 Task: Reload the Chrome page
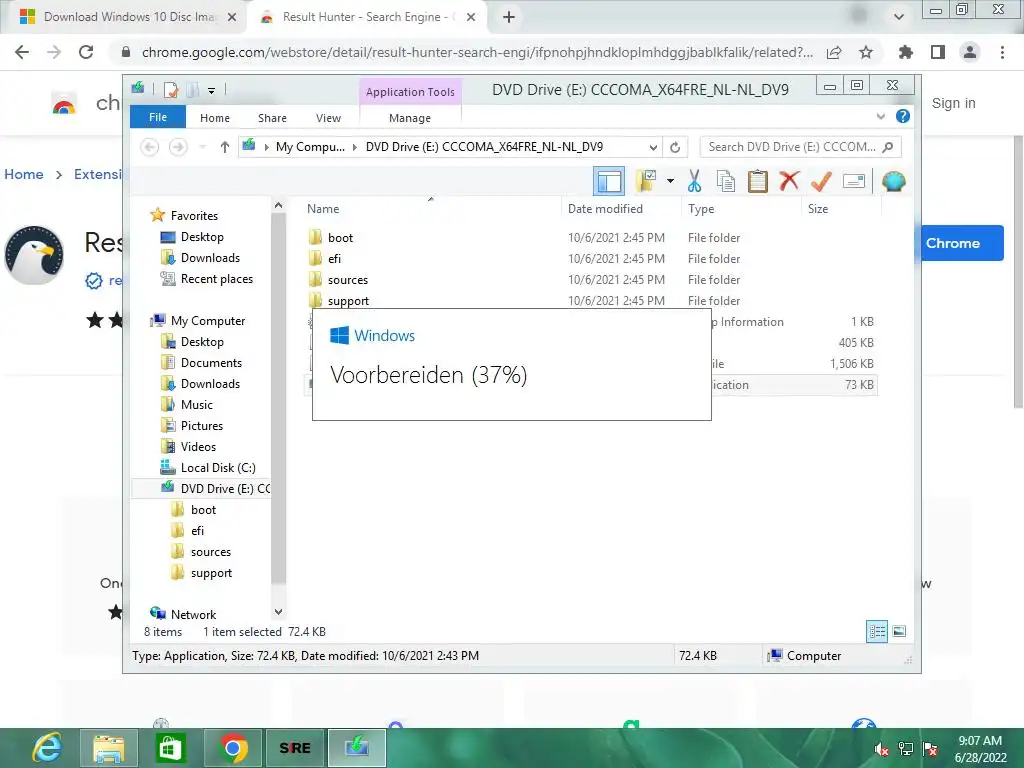click(86, 52)
